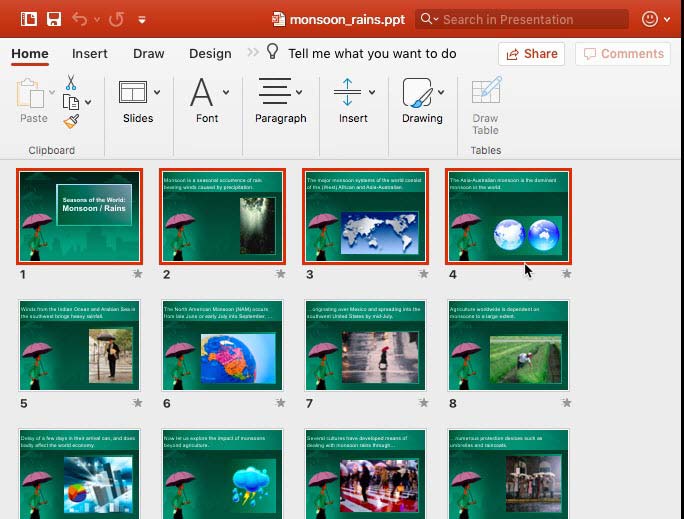Click the Slides layout icon
This screenshot has width=684, height=519.
point(133,92)
